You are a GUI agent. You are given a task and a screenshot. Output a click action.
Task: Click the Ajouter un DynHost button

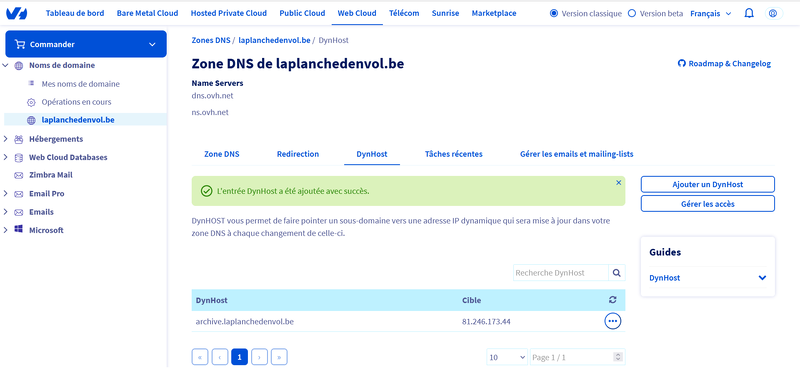pos(708,185)
